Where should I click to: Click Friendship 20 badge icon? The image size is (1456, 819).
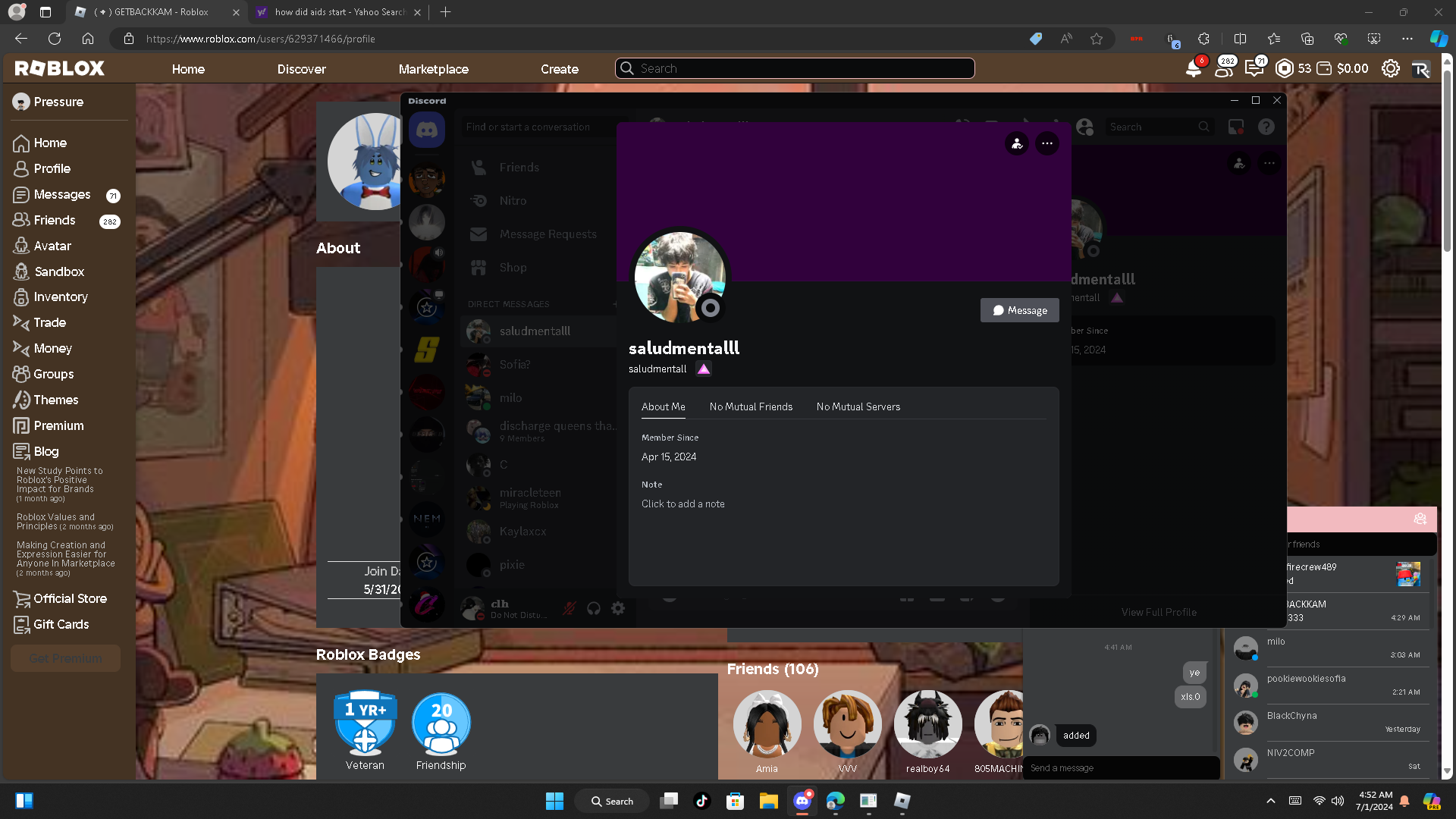click(x=441, y=723)
